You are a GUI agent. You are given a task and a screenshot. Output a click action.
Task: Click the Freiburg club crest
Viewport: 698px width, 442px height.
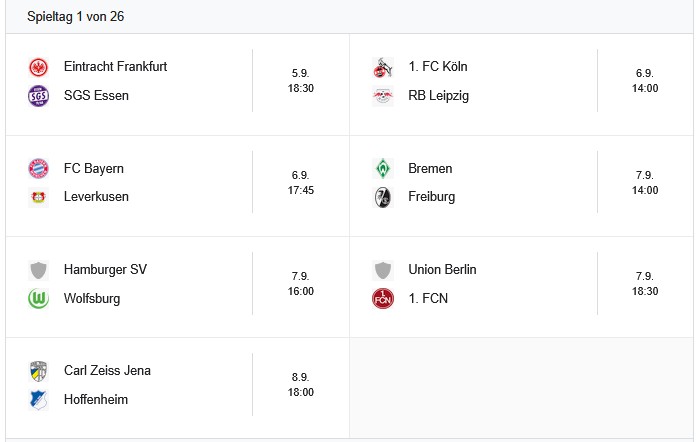(x=383, y=197)
